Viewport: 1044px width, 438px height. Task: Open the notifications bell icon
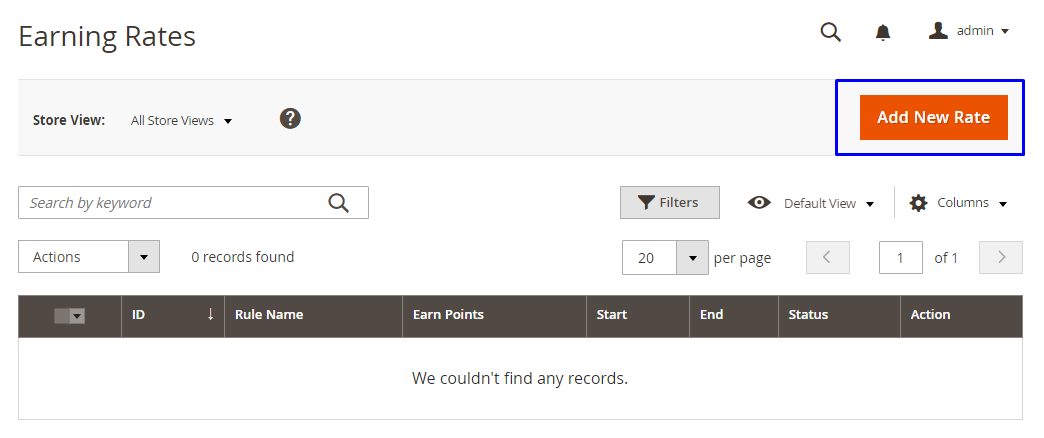pos(883,32)
